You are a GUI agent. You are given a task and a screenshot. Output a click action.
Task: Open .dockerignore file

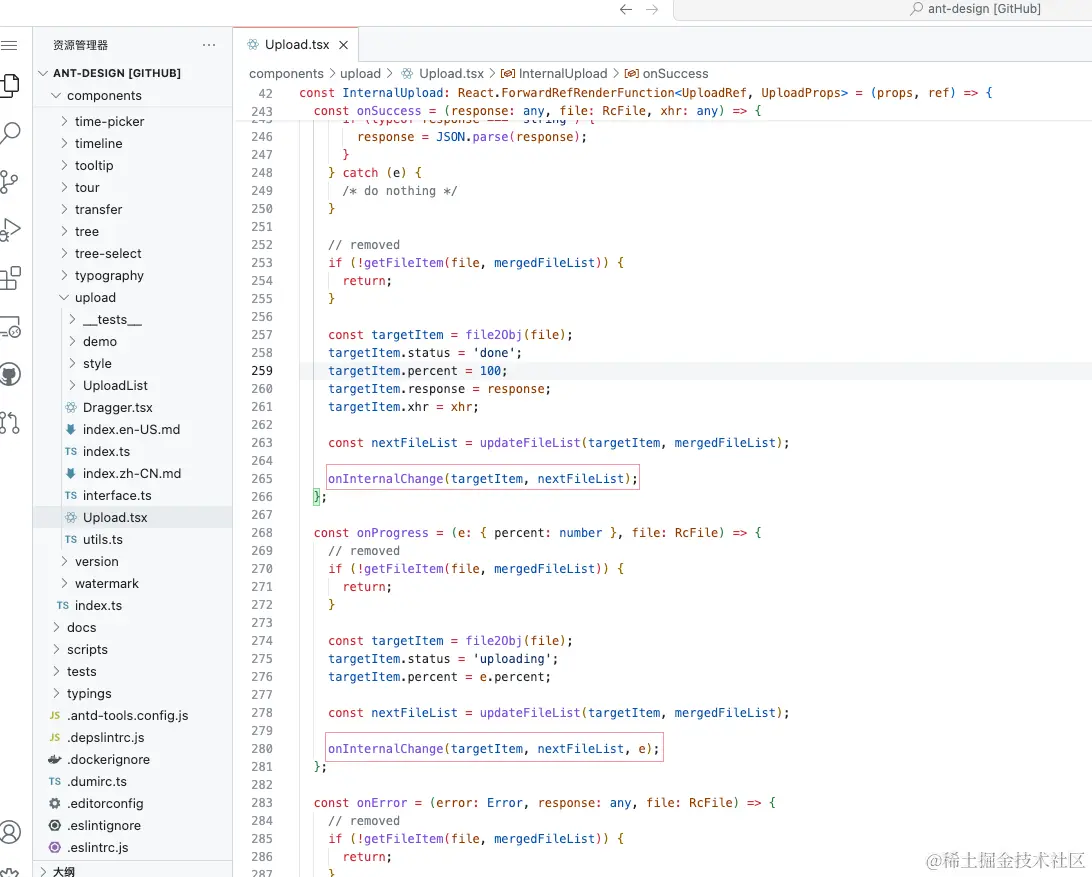click(x=132, y=759)
